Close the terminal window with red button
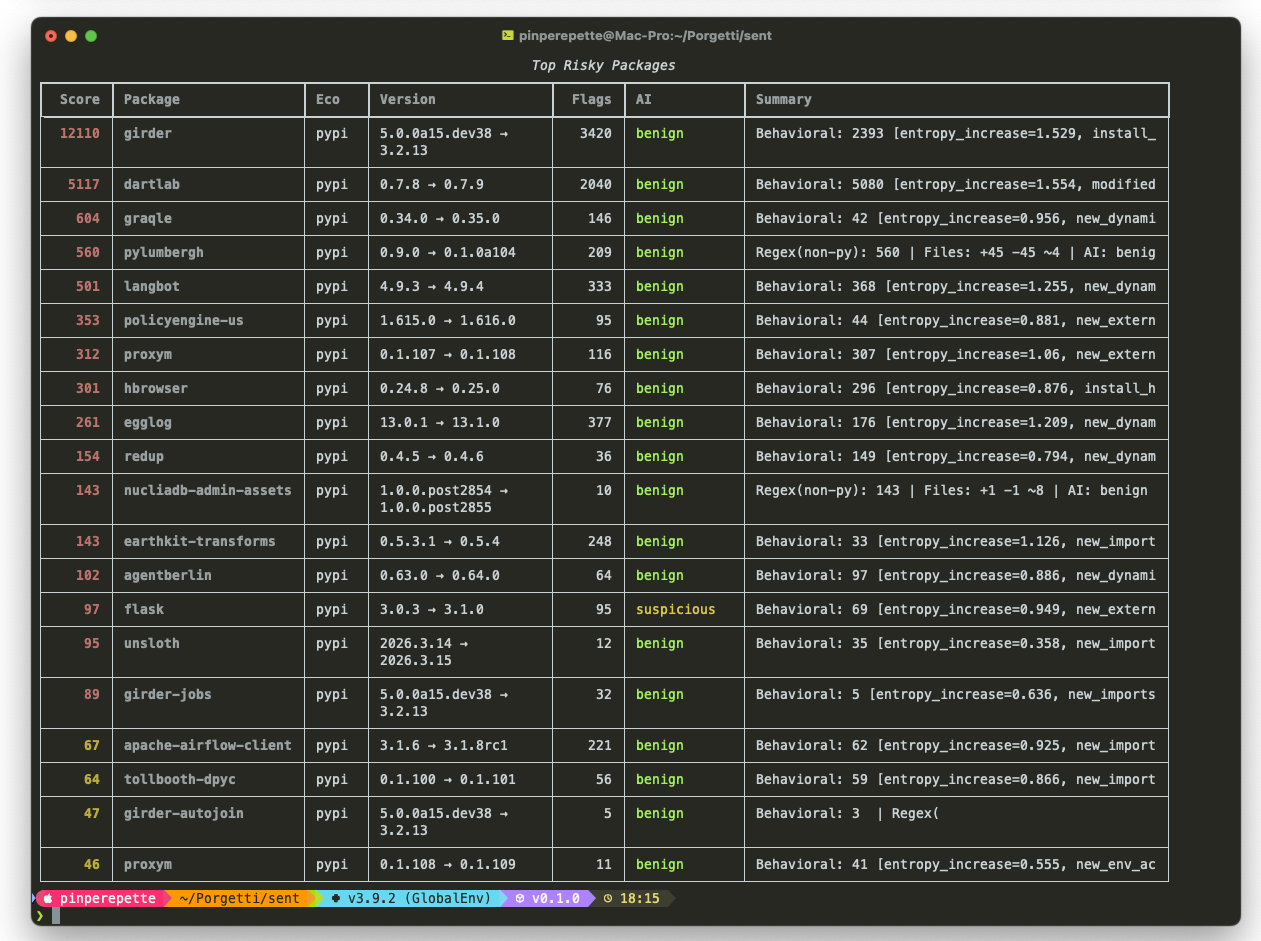 51,36
